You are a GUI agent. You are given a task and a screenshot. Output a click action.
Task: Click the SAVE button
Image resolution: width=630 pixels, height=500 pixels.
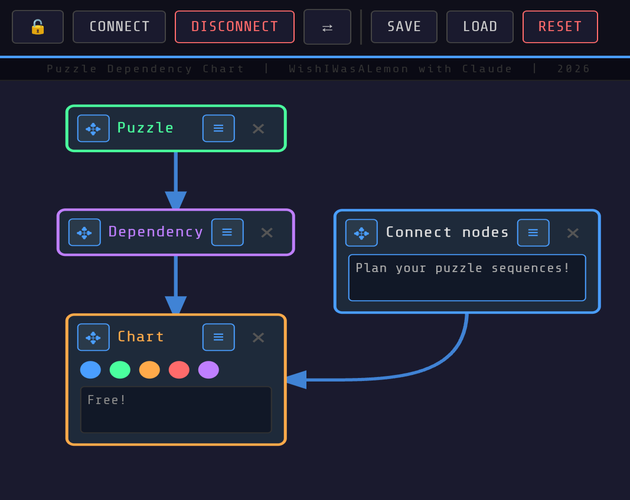[404, 27]
